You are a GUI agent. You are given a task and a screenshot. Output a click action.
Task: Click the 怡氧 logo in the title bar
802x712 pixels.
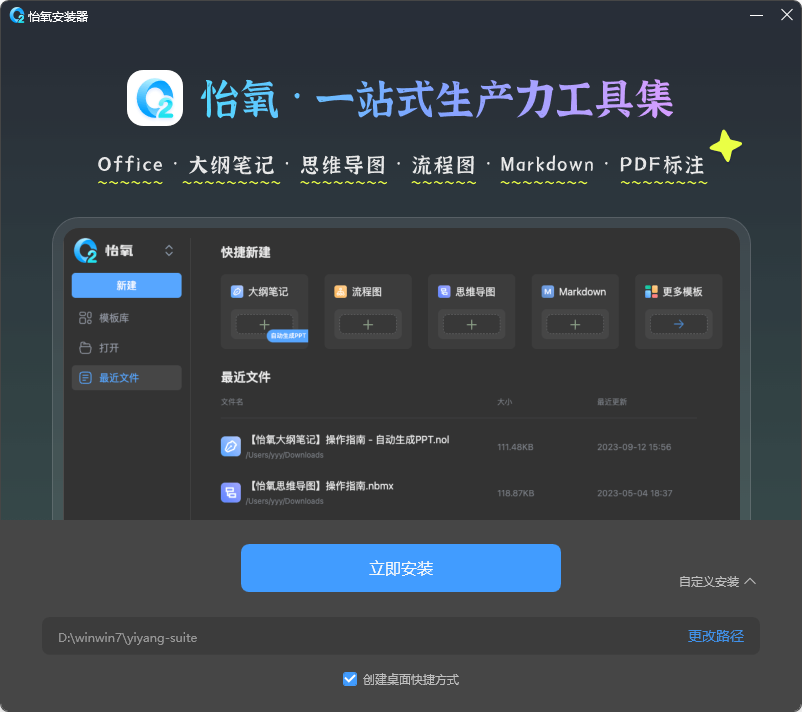click(x=15, y=16)
